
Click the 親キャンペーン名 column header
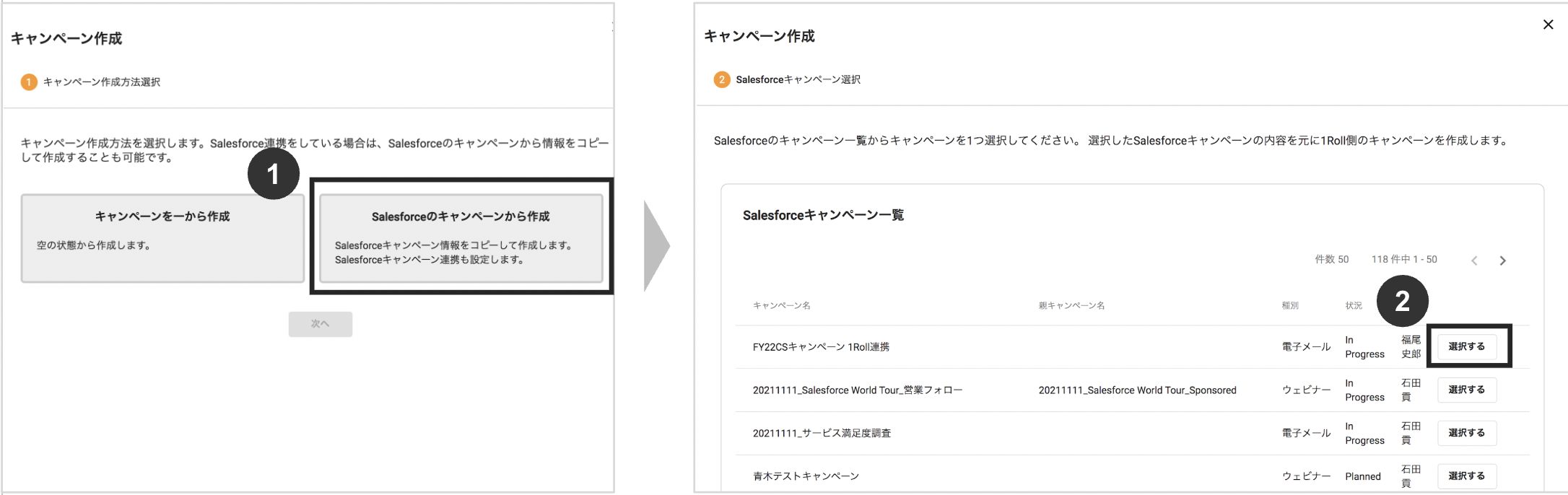click(x=1071, y=305)
